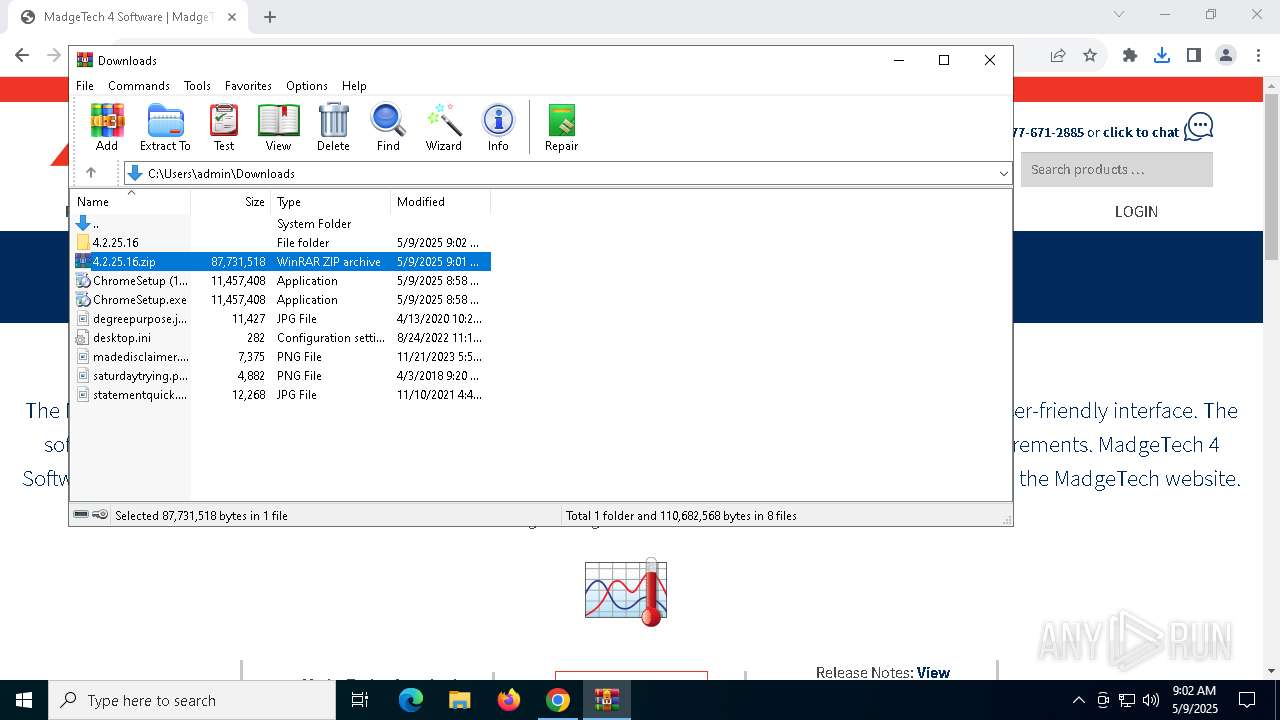Click the up one level arrow
This screenshot has height=720, width=1280.
[x=91, y=173]
